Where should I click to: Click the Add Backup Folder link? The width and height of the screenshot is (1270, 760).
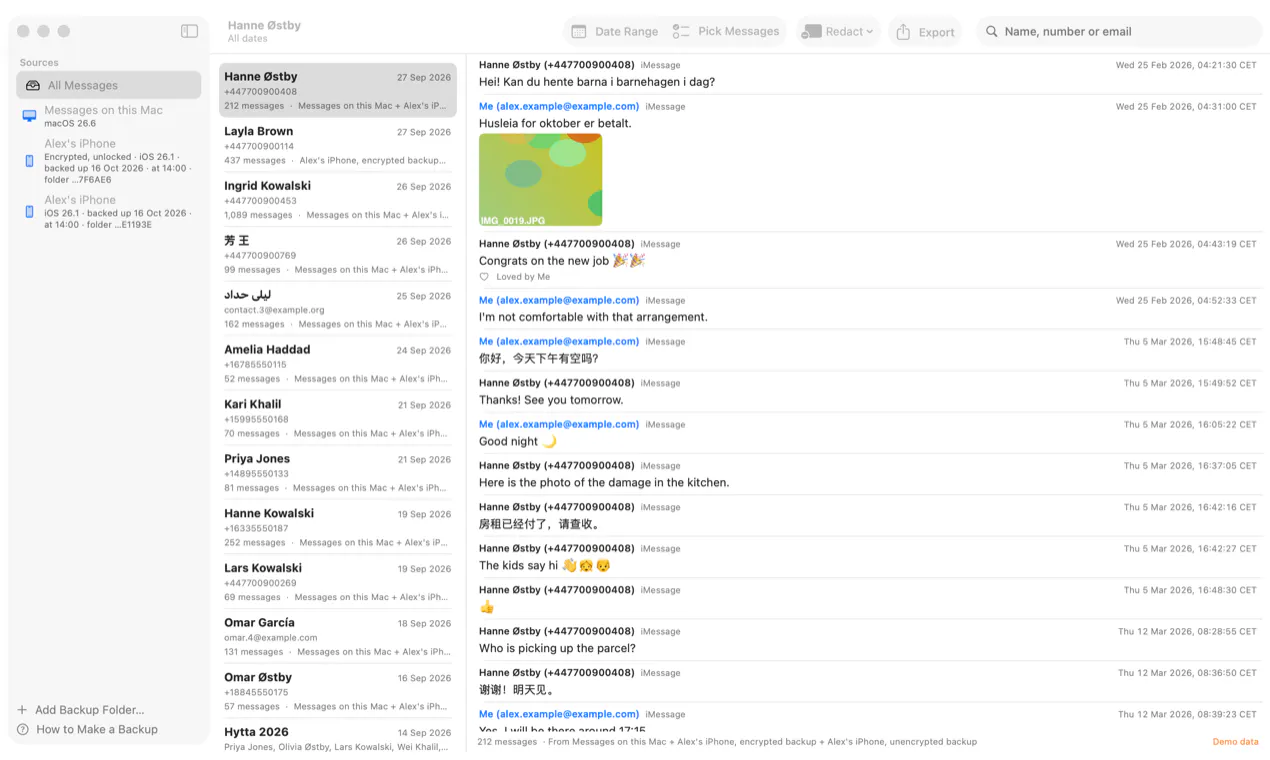click(81, 710)
